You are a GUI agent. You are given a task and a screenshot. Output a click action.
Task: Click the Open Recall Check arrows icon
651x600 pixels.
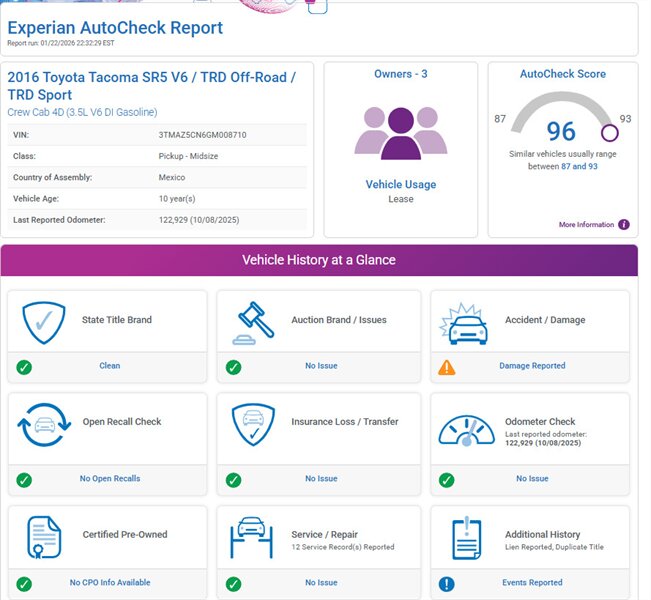[44, 424]
